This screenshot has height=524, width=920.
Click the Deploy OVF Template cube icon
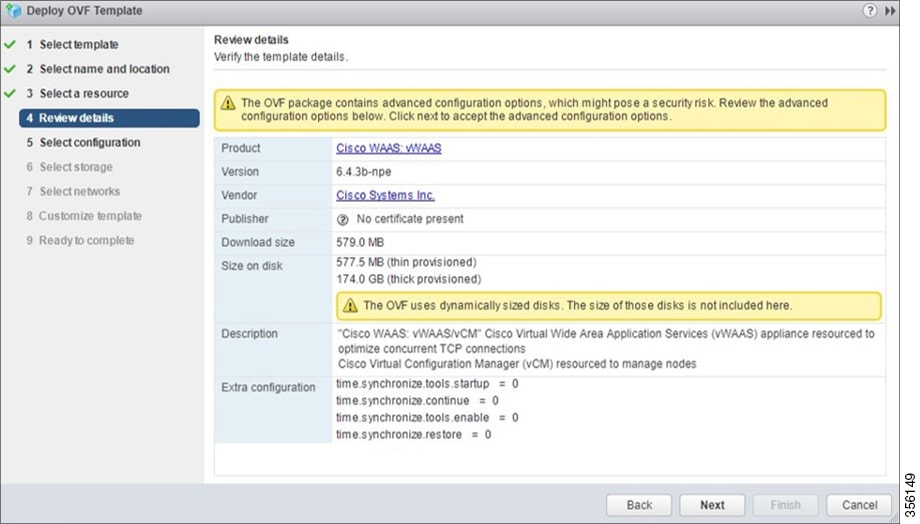click(x=13, y=11)
